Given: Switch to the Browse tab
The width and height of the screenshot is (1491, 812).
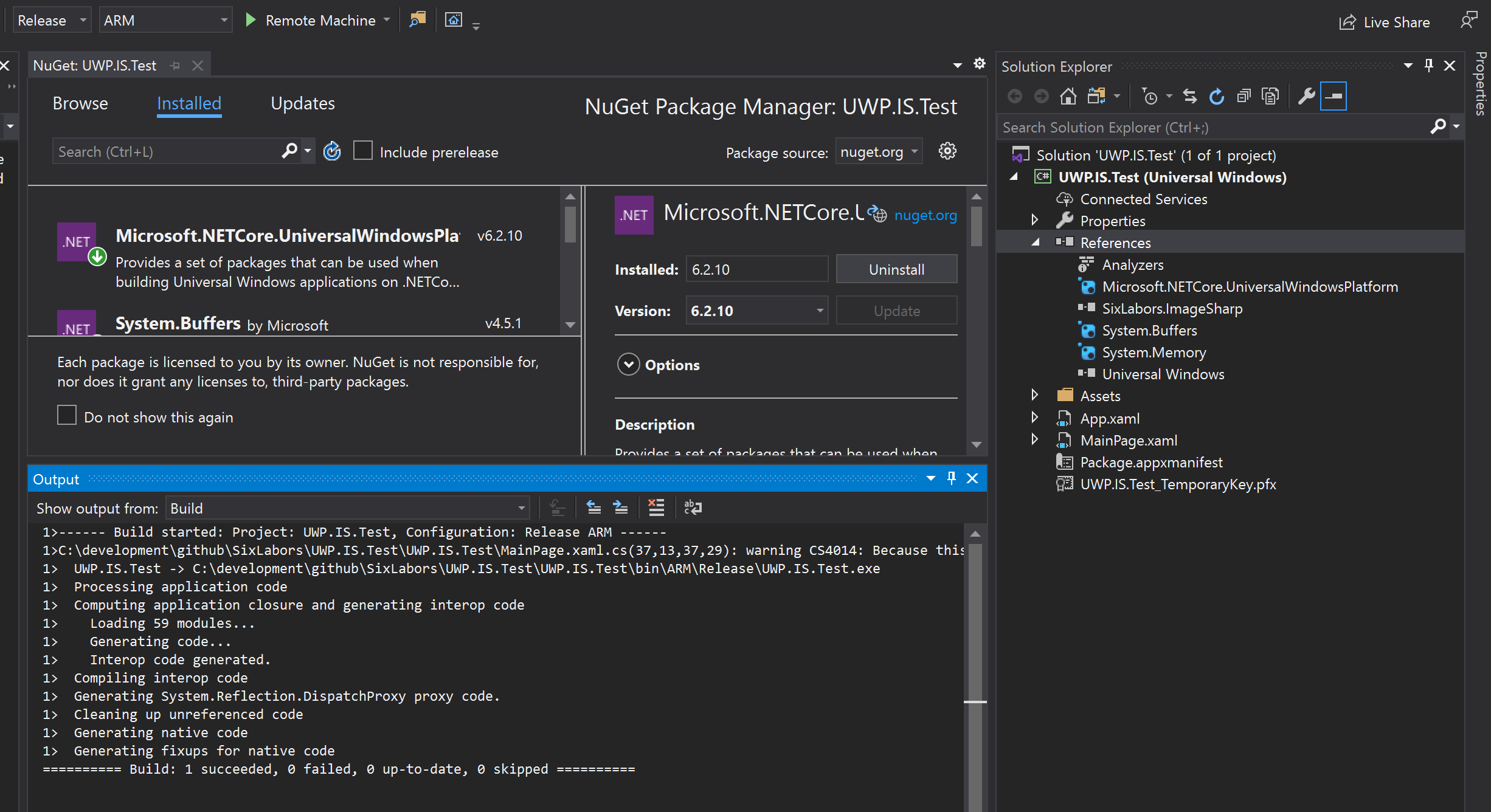Looking at the screenshot, I should pos(80,103).
